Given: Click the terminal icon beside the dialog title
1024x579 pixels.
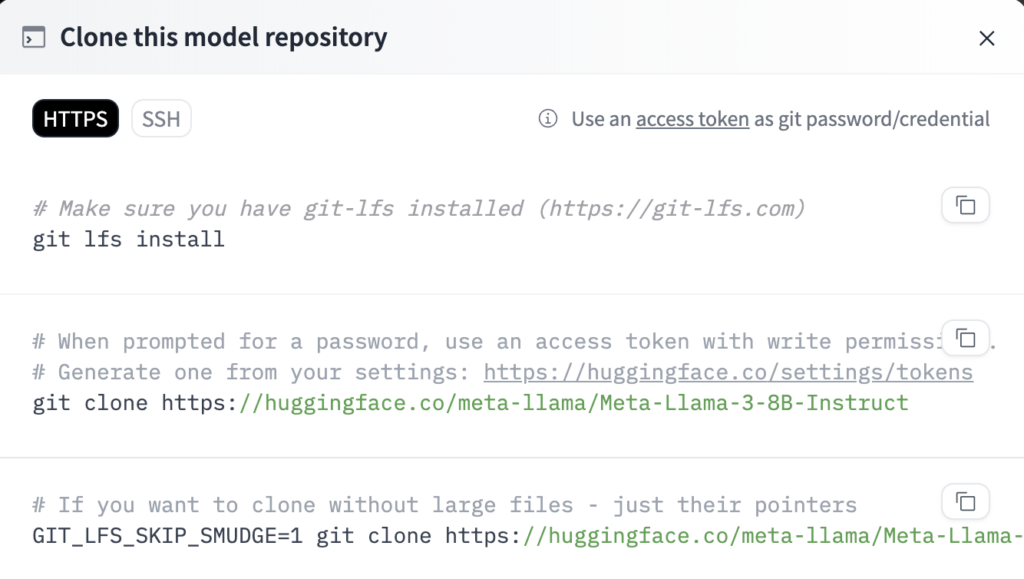Looking at the screenshot, I should [x=34, y=38].
